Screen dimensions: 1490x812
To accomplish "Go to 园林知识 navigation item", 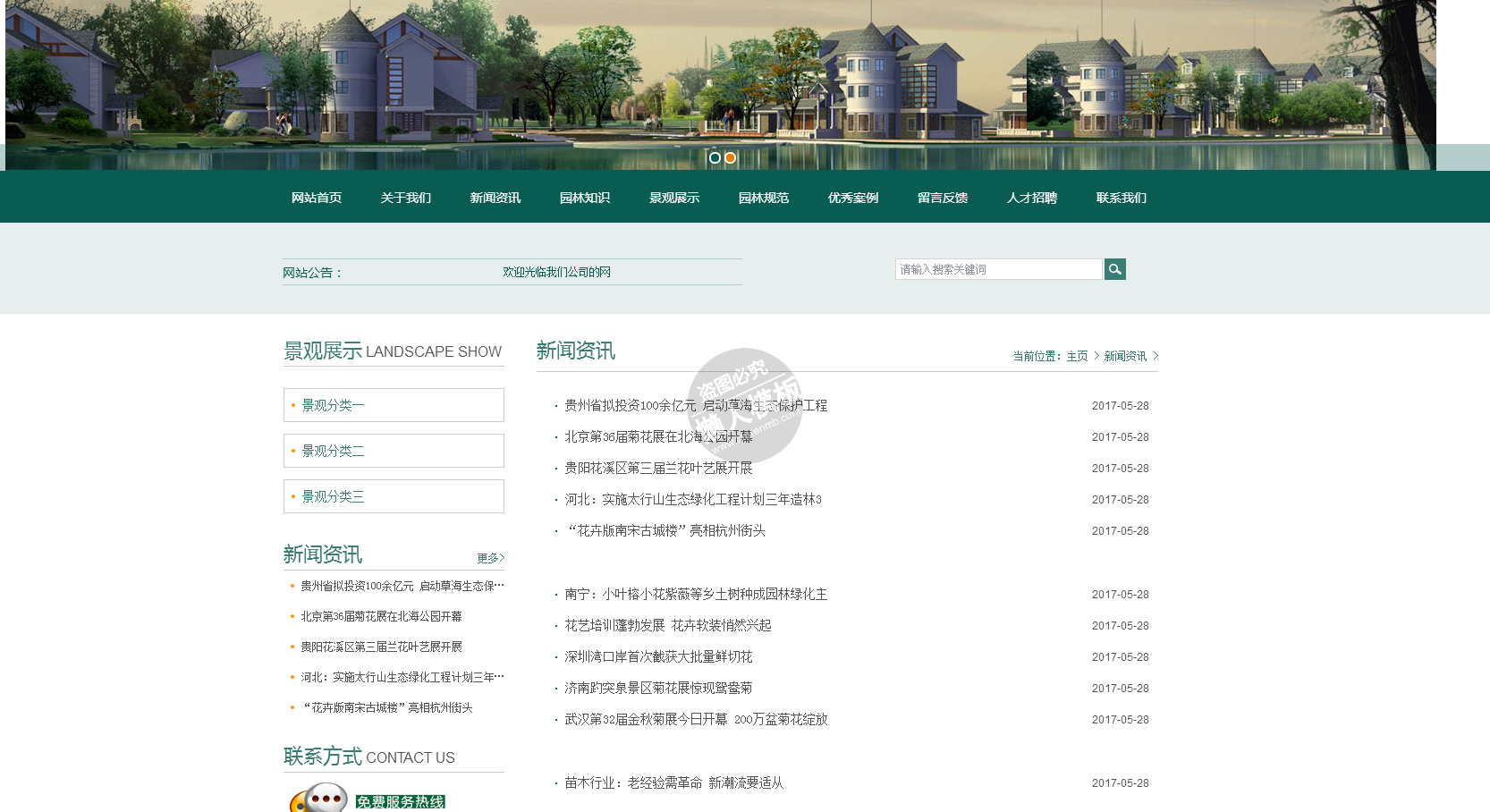I will (x=585, y=198).
